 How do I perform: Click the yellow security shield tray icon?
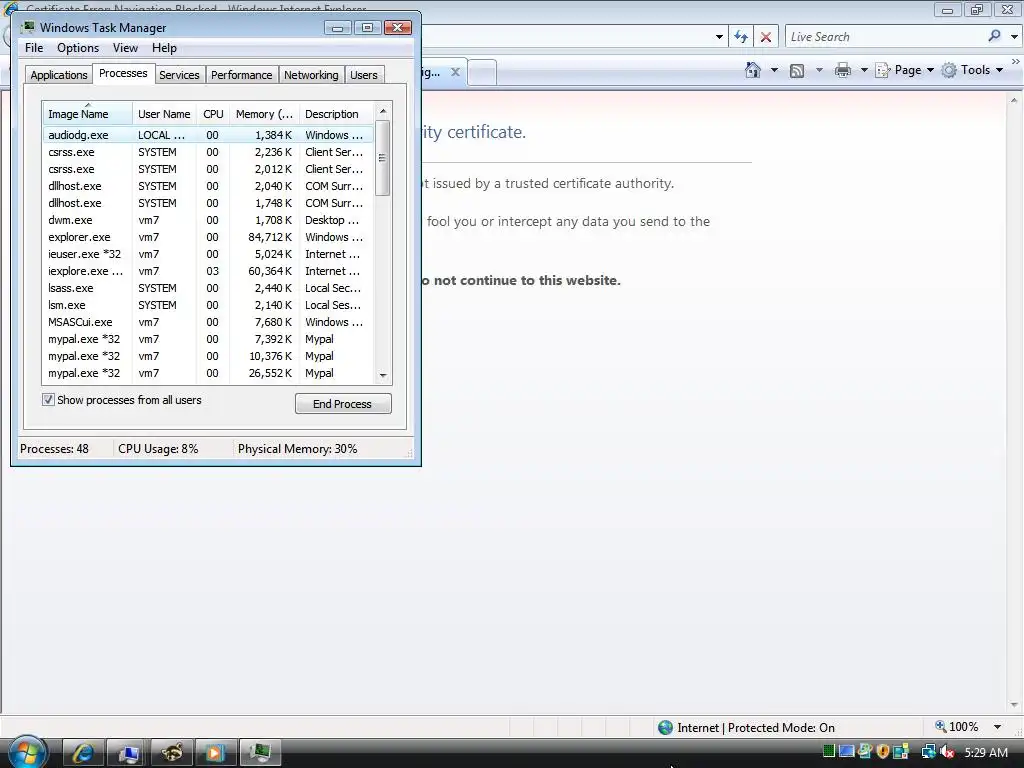tap(883, 752)
